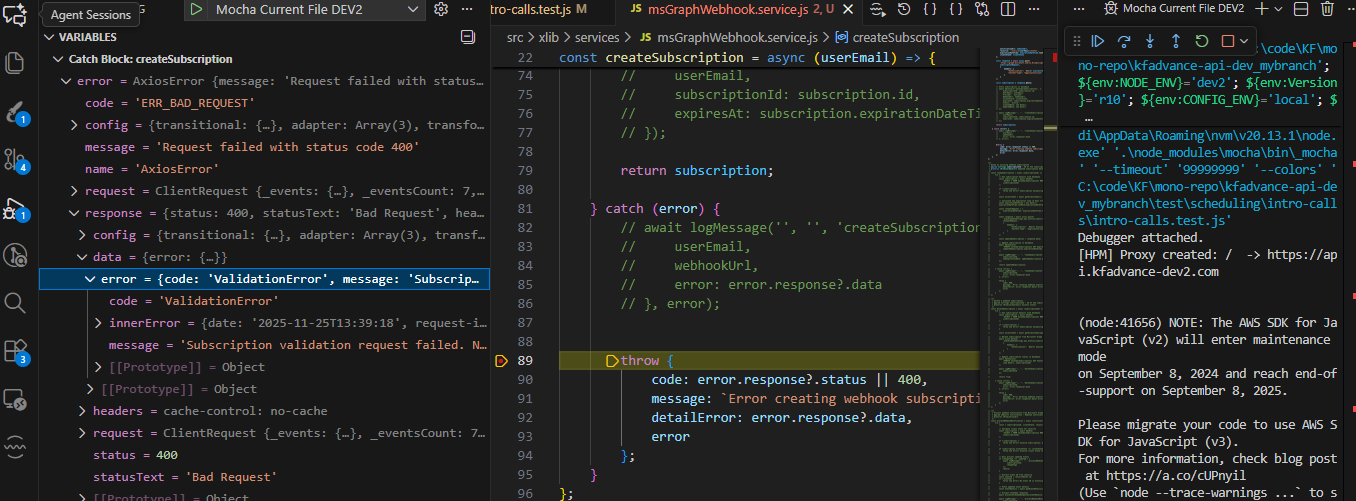Select variable row status = 400

[x=264, y=455]
